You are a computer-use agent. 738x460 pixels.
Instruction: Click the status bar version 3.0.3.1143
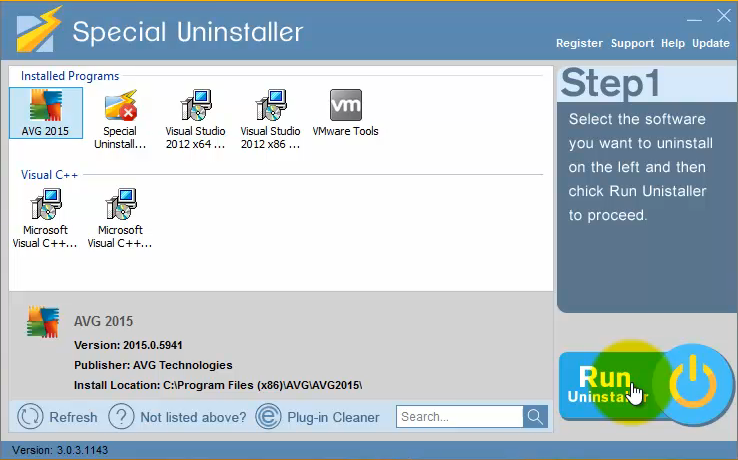(x=60, y=450)
